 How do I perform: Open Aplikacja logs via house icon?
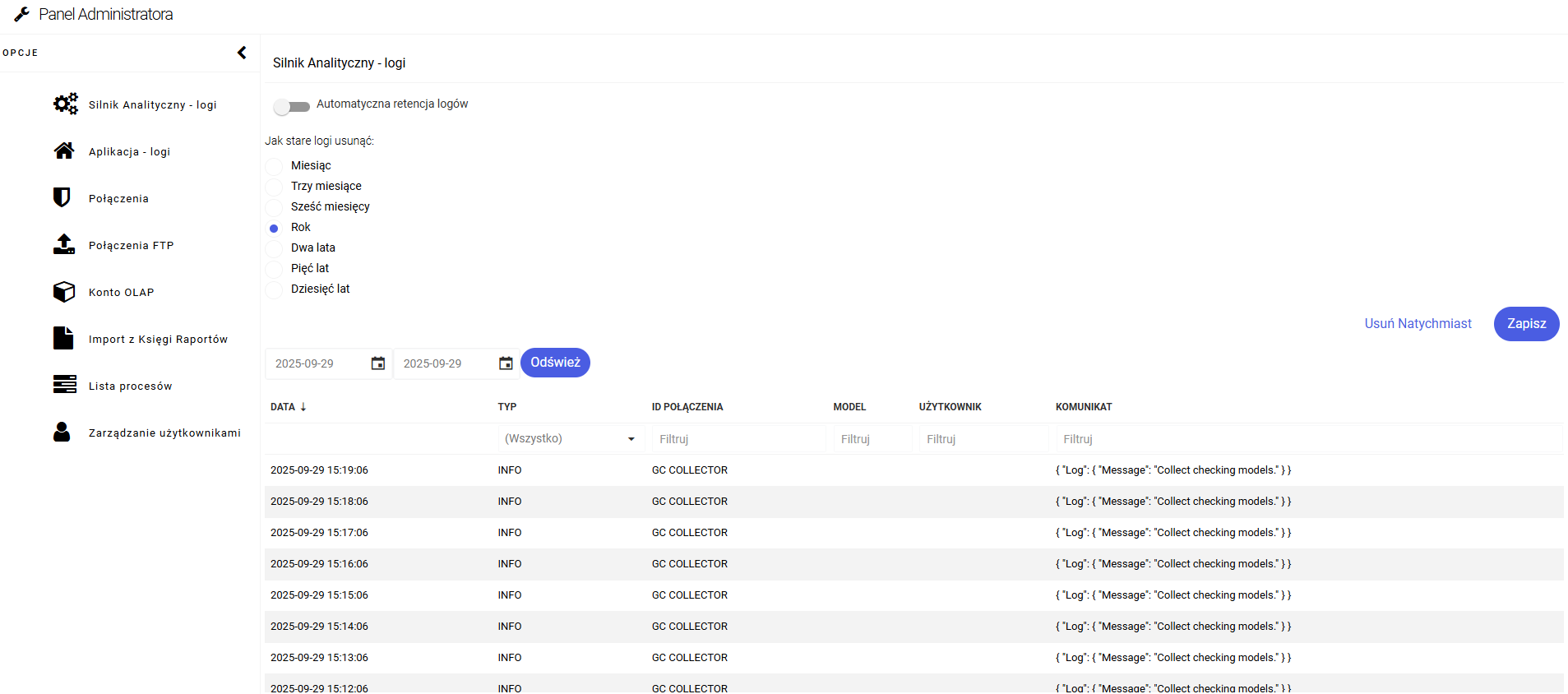point(64,151)
